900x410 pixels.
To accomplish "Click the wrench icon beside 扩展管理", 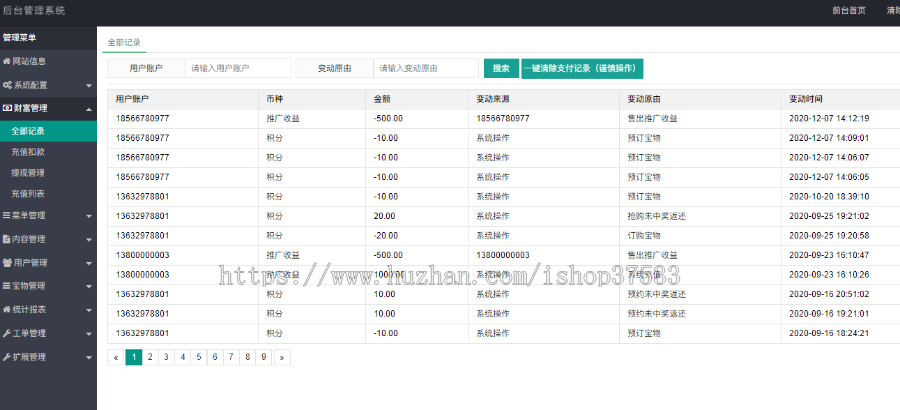I will pyautogui.click(x=6, y=357).
